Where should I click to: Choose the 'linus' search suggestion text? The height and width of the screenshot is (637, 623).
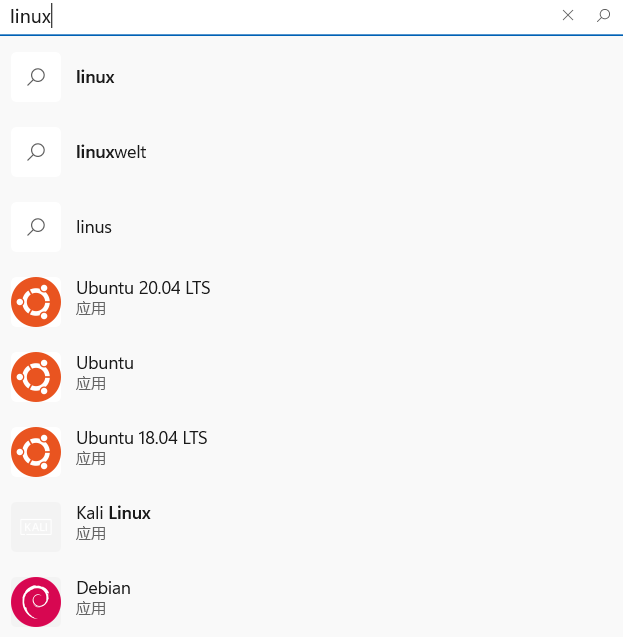94,227
